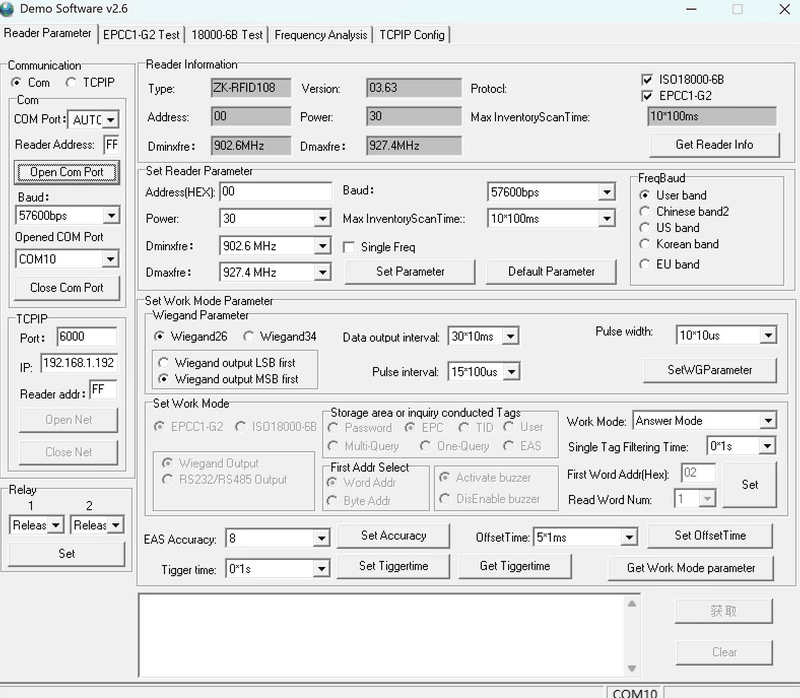Expand the Opened COM Port dropdown

pyautogui.click(x=110, y=259)
